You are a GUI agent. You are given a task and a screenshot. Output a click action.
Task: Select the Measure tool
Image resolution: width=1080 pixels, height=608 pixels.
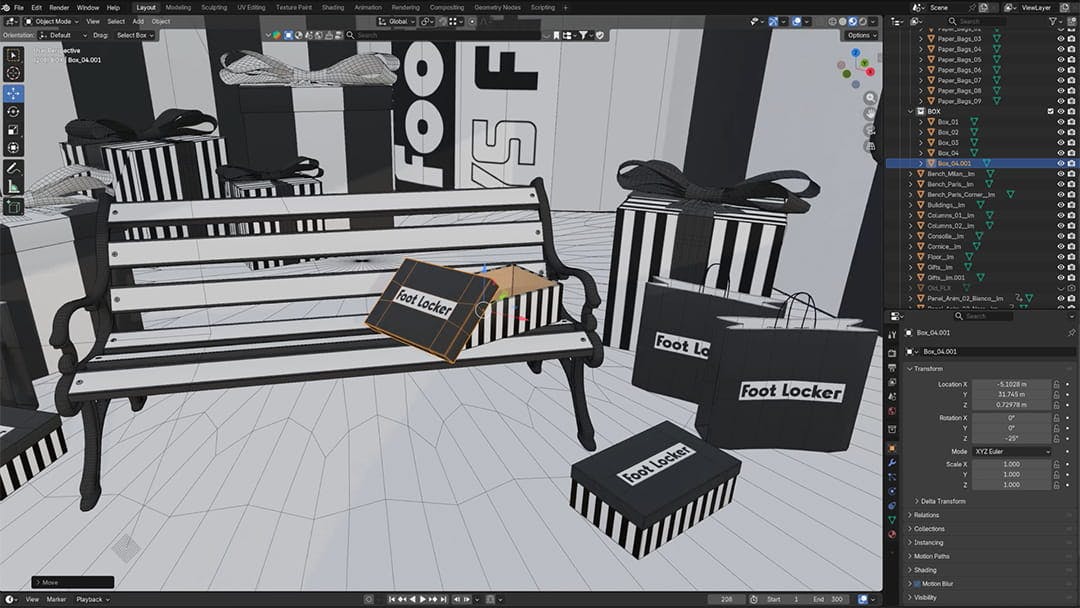[x=13, y=186]
